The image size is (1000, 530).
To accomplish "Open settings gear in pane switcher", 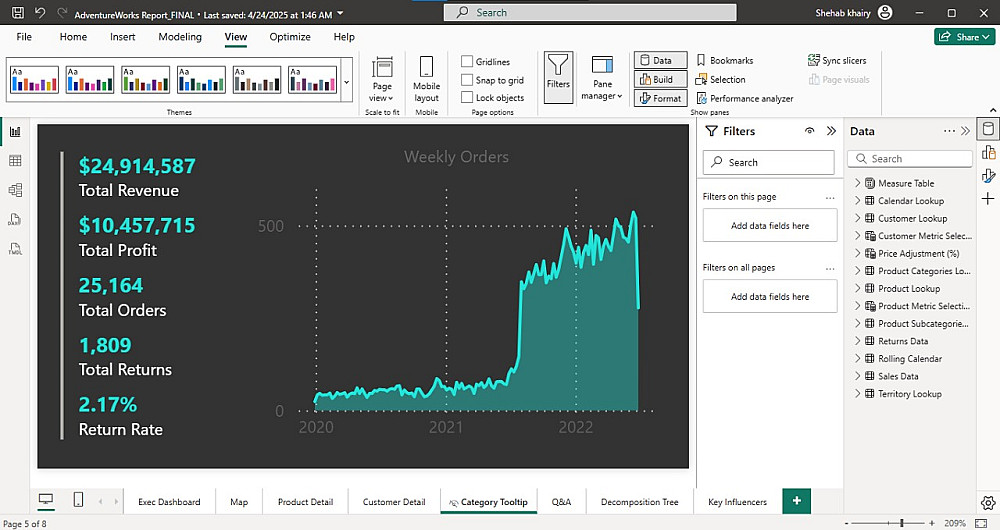I will coord(988,503).
